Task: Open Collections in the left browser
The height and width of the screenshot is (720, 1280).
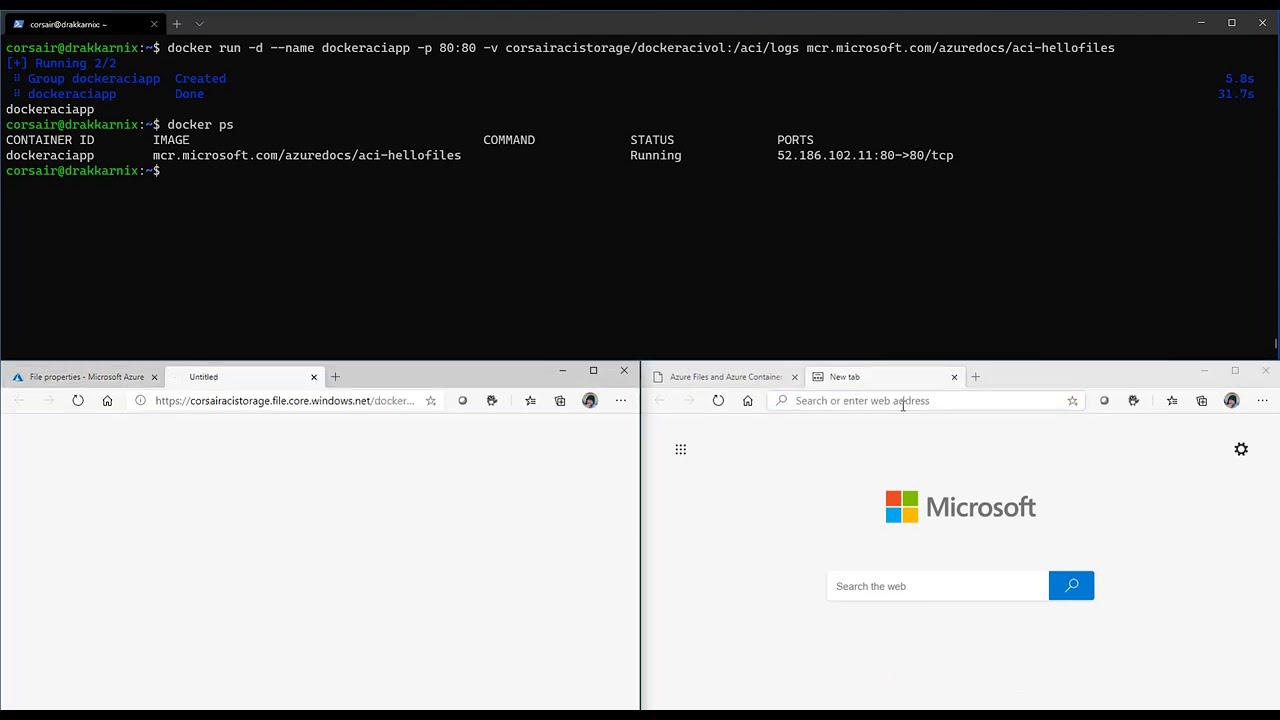Action: click(x=560, y=401)
